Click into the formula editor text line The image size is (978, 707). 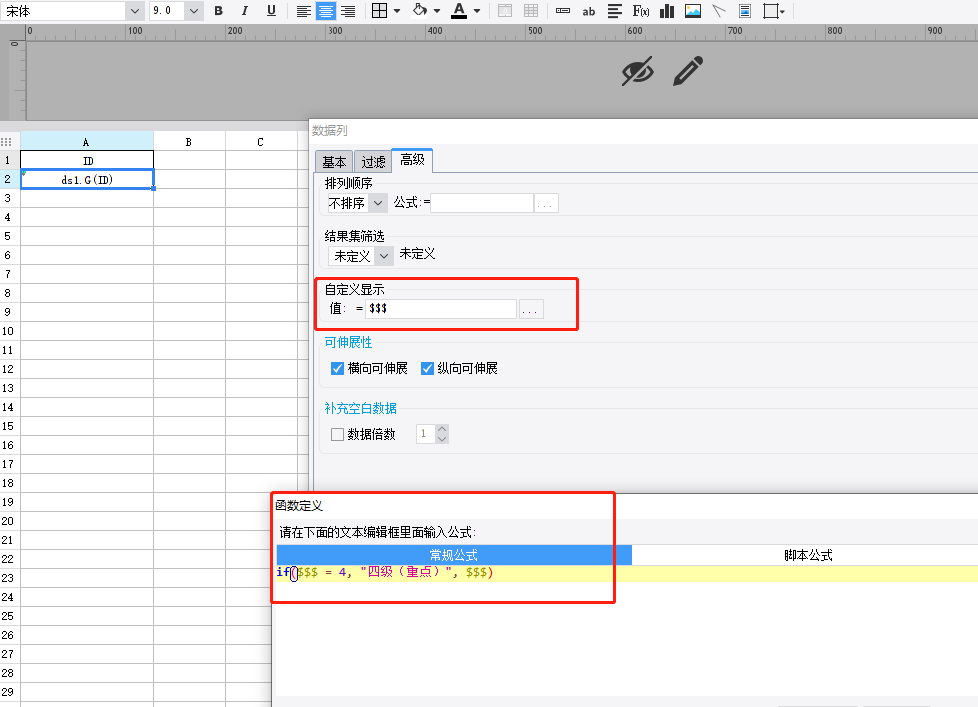coord(627,572)
